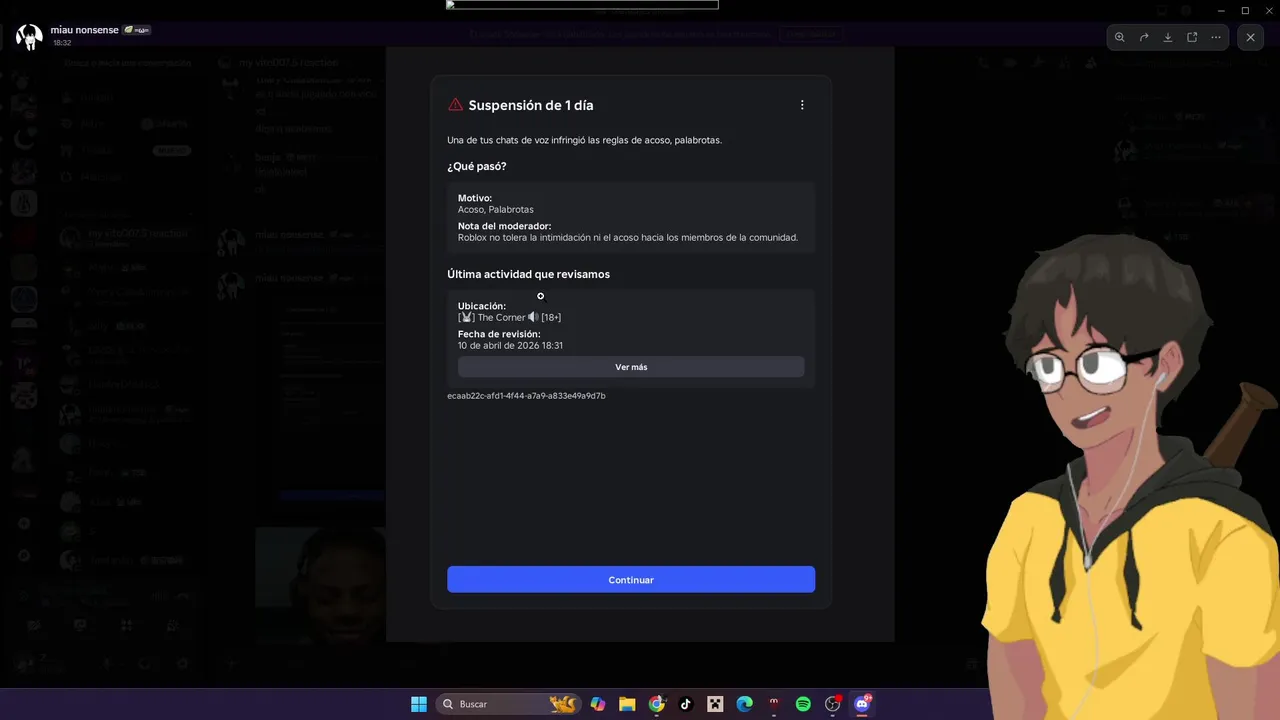Image resolution: width=1280 pixels, height=720 pixels.
Task: Open OBS Studio from the taskbar
Action: coord(832,704)
